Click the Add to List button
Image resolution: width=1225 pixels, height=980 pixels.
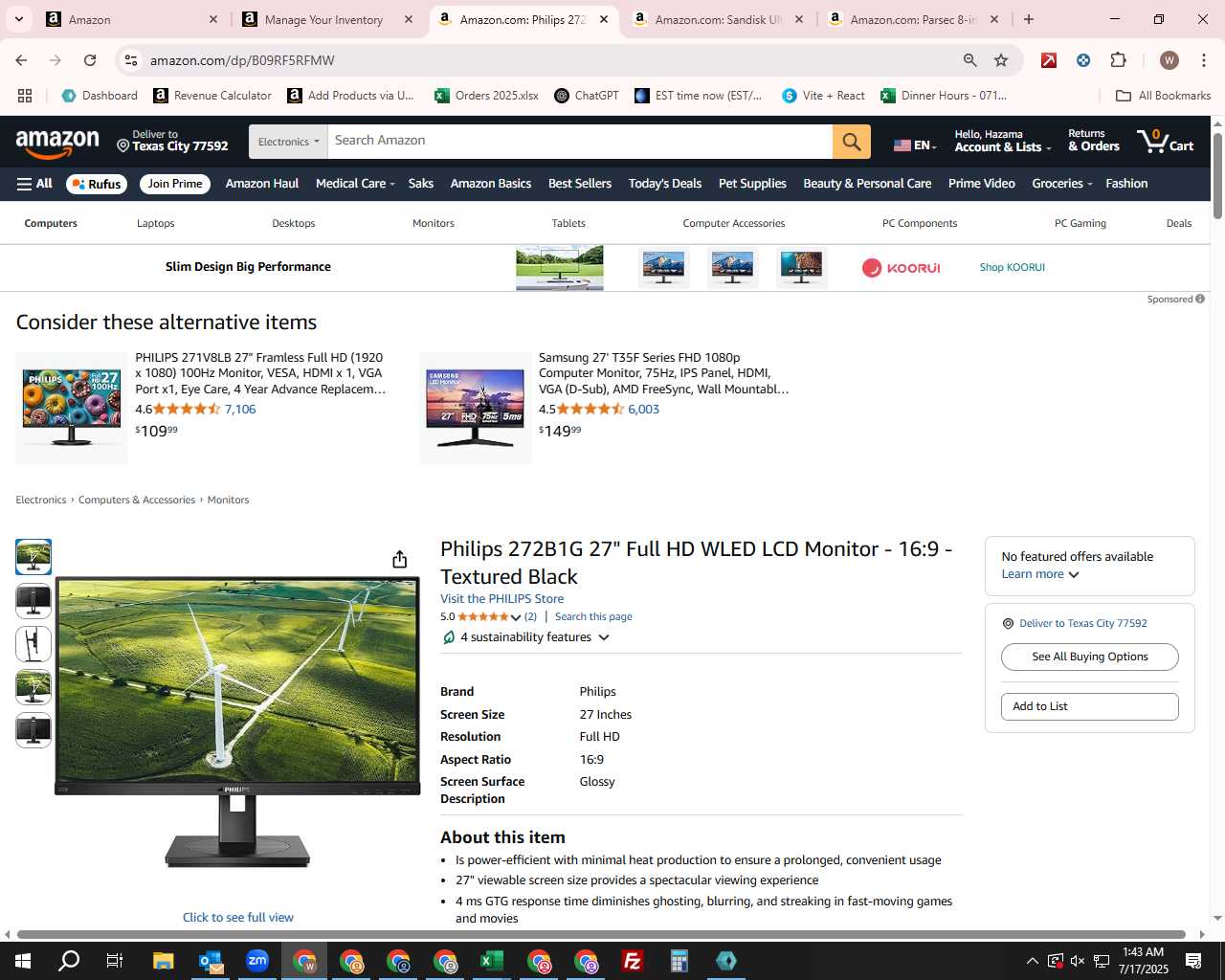[1089, 706]
